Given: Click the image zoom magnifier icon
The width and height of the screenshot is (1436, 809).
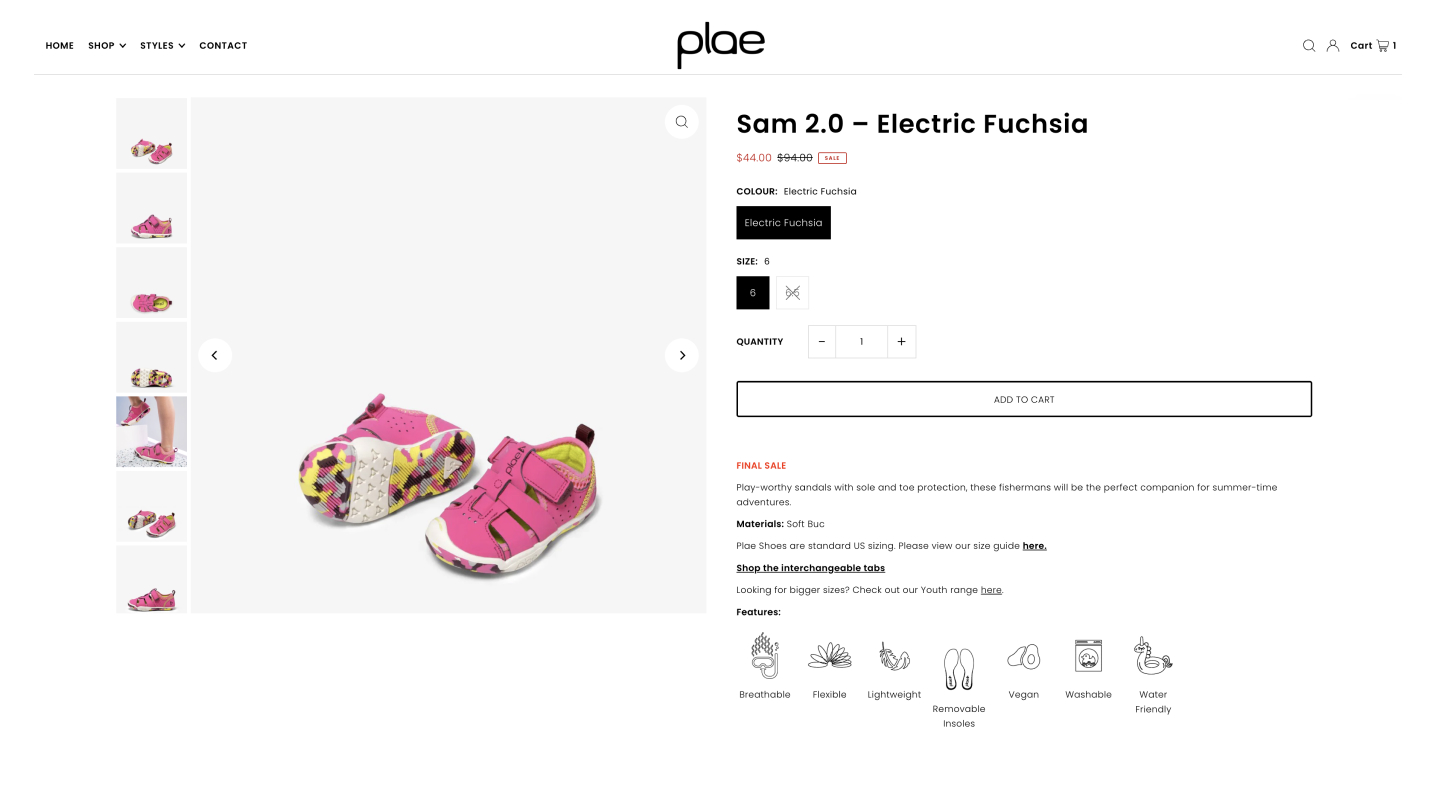Looking at the screenshot, I should coord(681,122).
